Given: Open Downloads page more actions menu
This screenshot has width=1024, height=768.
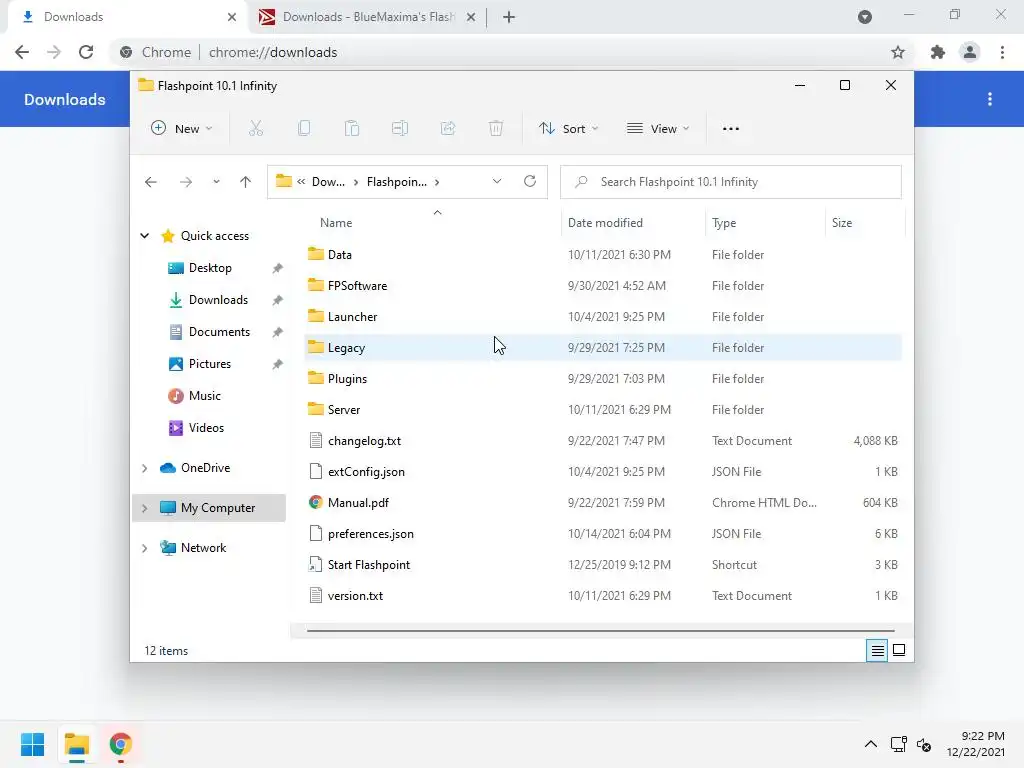Looking at the screenshot, I should point(990,99).
